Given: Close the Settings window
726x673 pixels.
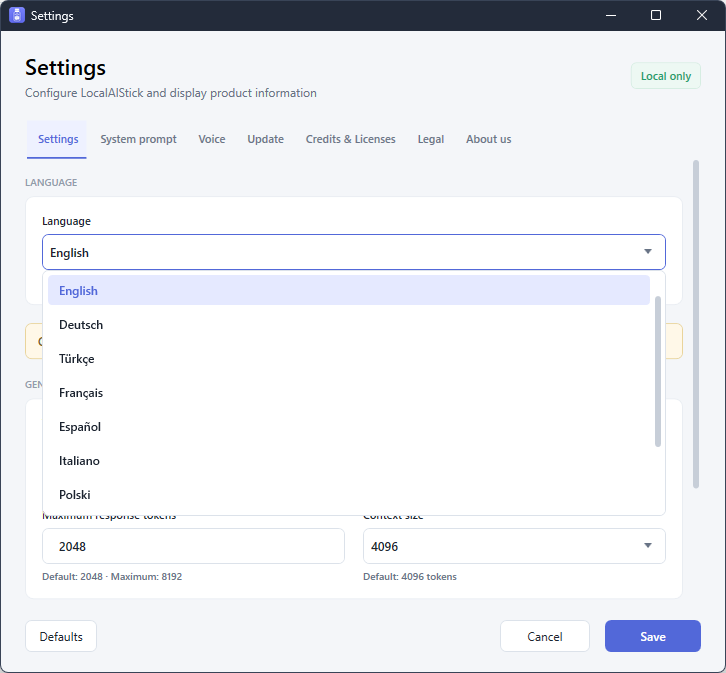Looking at the screenshot, I should [x=701, y=15].
